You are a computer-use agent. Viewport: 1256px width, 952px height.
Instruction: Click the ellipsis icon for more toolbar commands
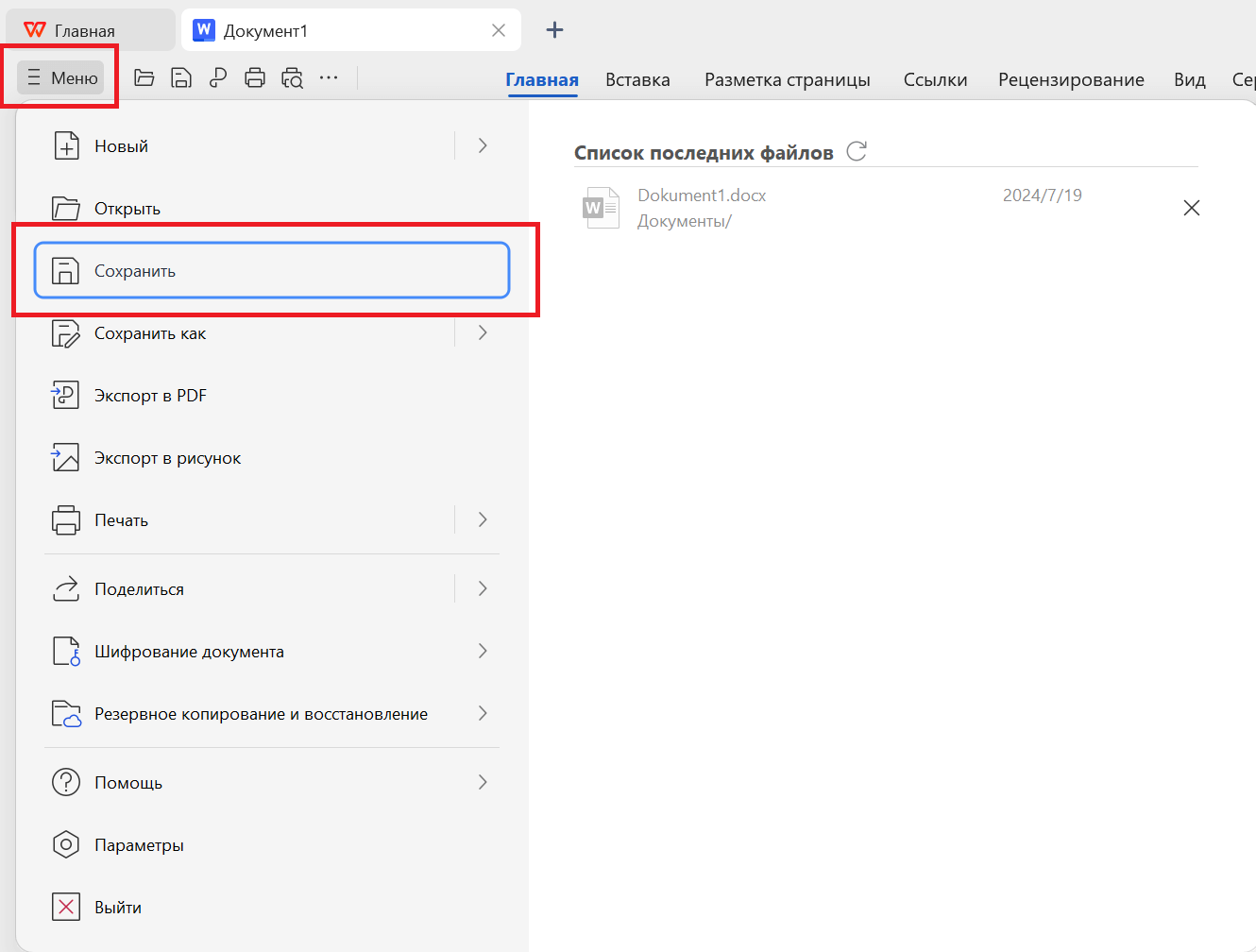tap(329, 78)
